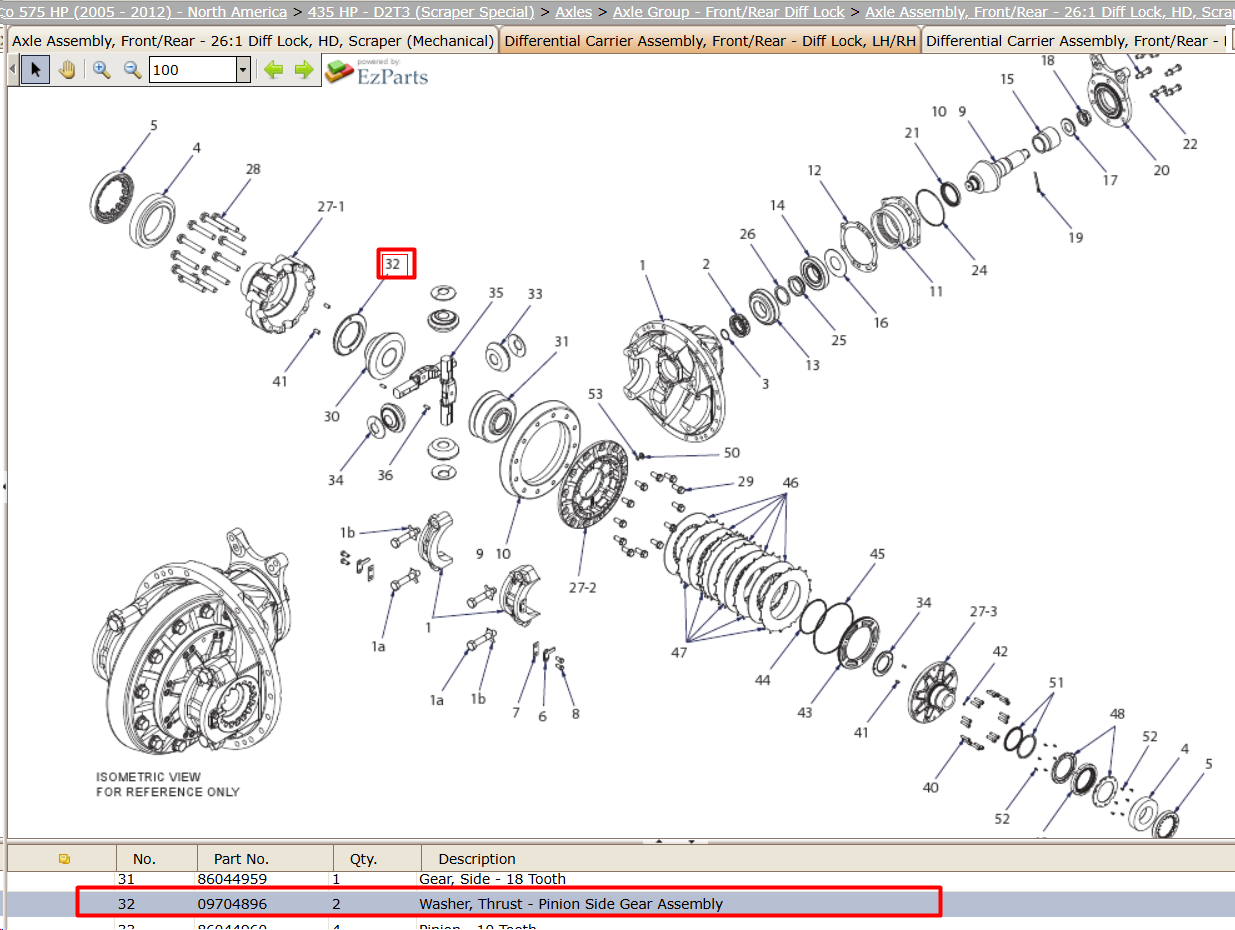Click callout 30 on the diagram
This screenshot has width=1235, height=930.
point(331,416)
